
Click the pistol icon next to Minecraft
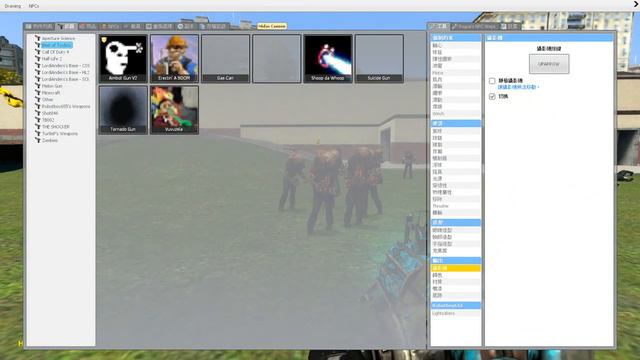point(38,93)
